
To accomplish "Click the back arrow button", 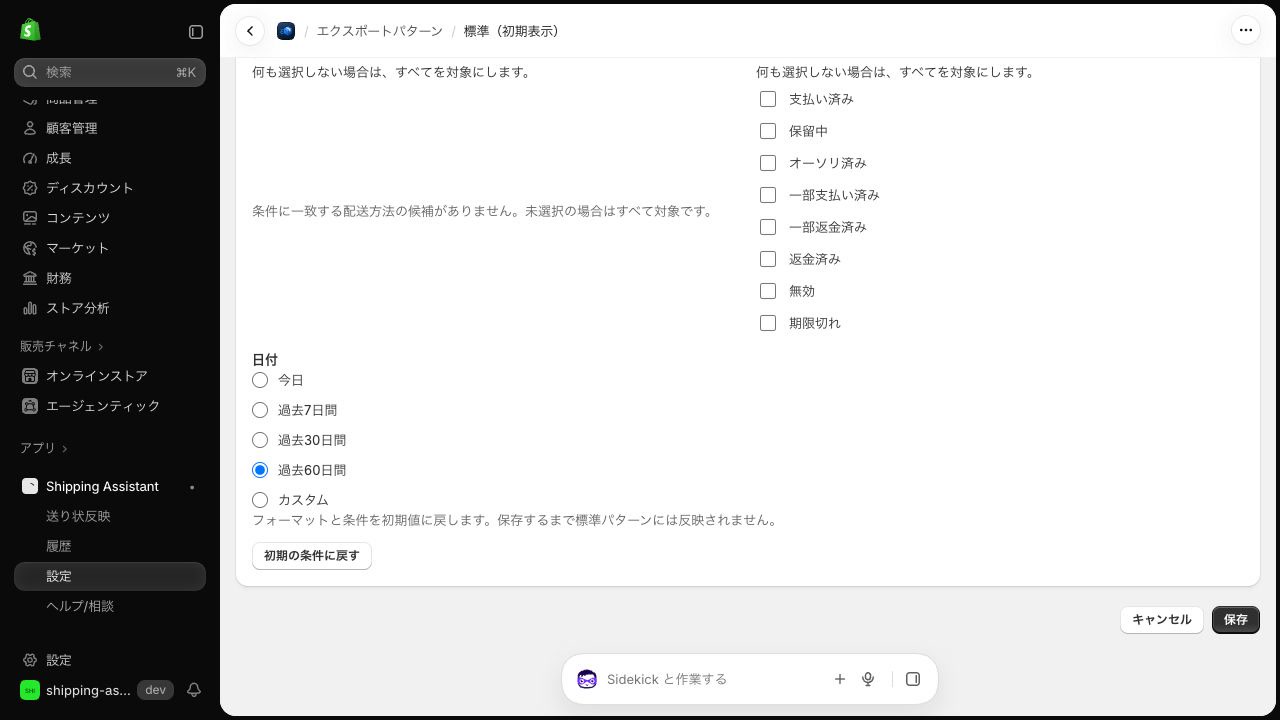I will click(x=250, y=31).
